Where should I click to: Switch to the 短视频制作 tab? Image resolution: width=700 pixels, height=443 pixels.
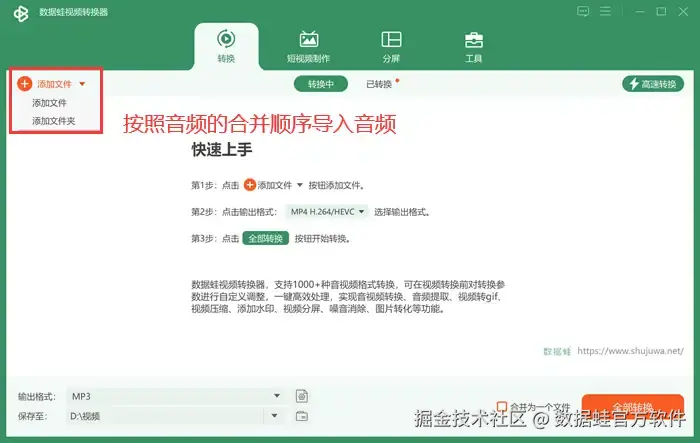[x=308, y=46]
